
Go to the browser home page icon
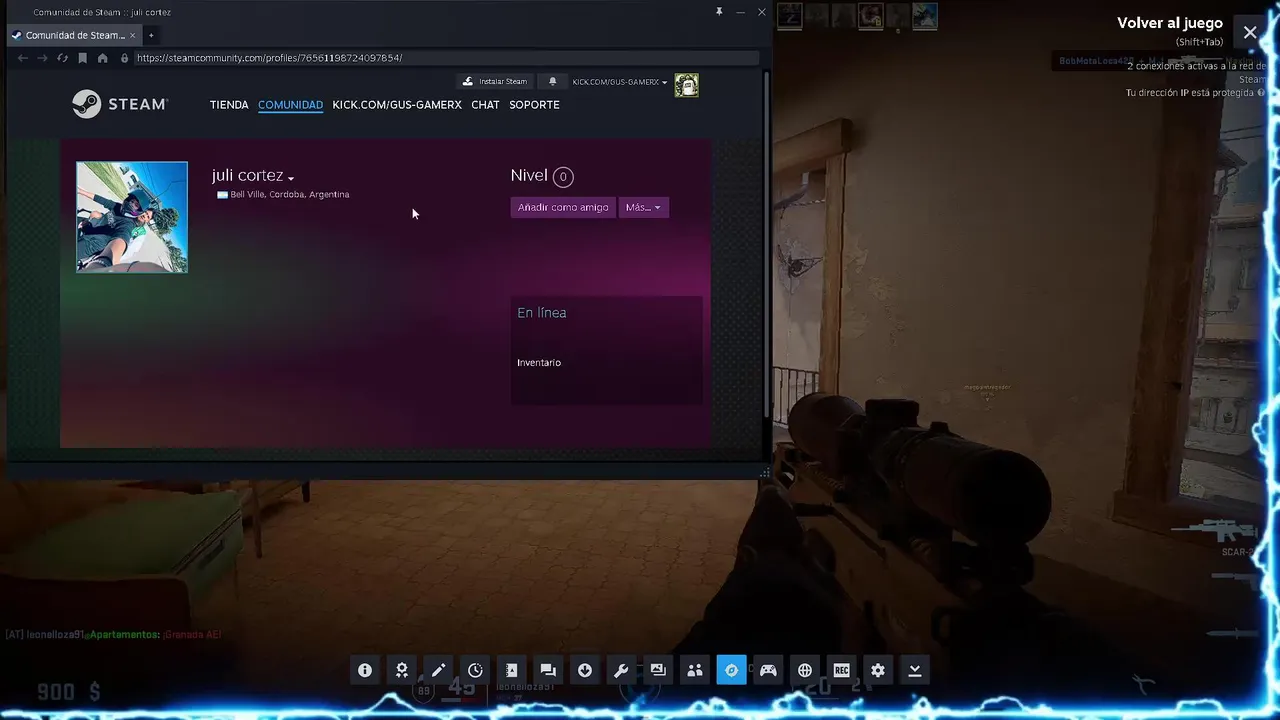click(102, 58)
